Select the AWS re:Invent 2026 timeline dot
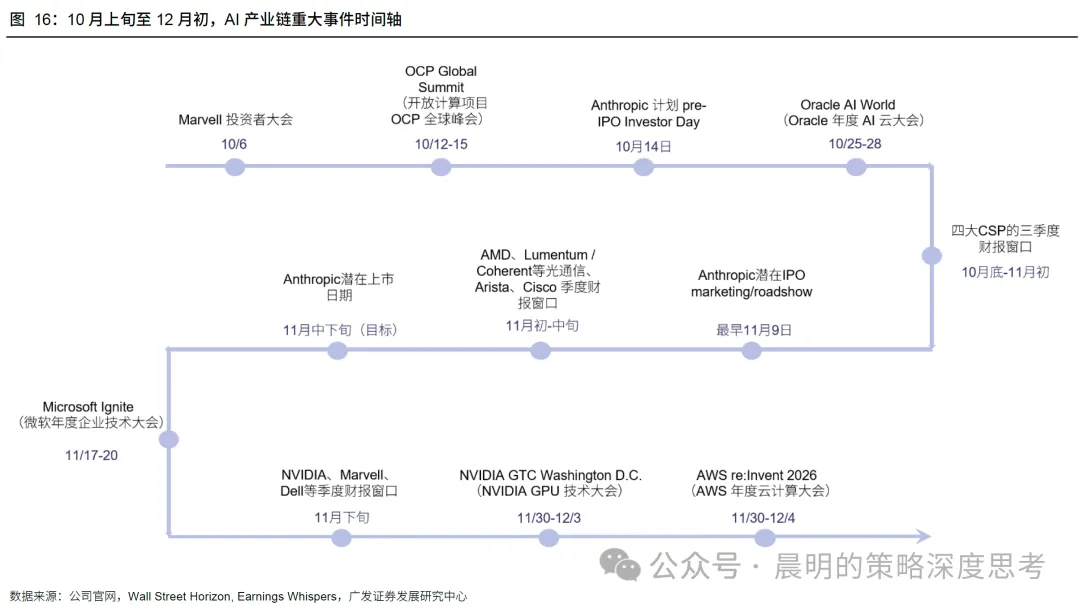The height and width of the screenshot is (609, 1080). click(765, 538)
